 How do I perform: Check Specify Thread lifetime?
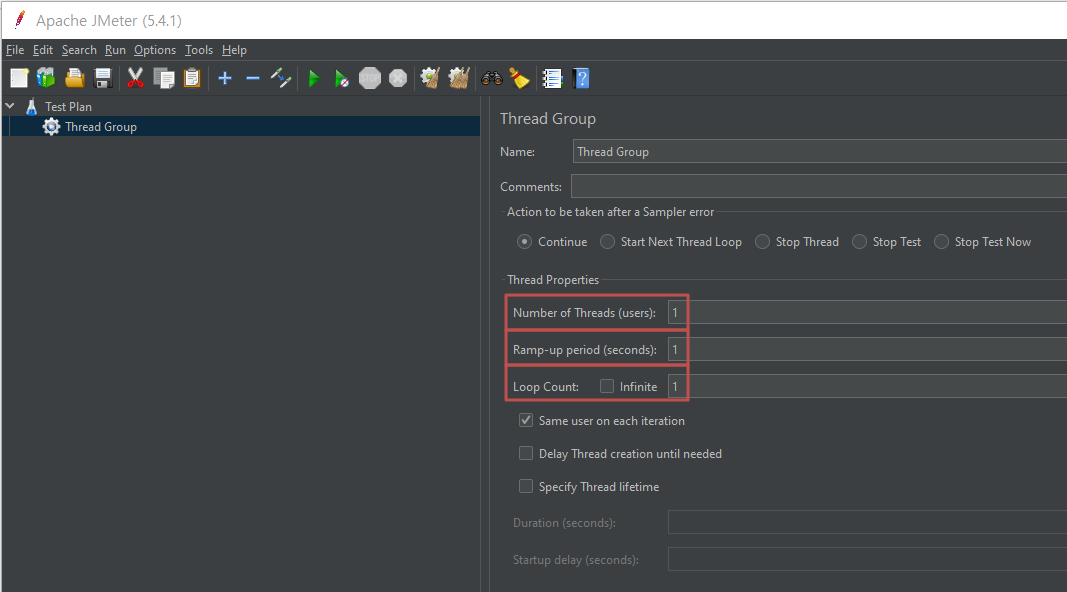(526, 486)
